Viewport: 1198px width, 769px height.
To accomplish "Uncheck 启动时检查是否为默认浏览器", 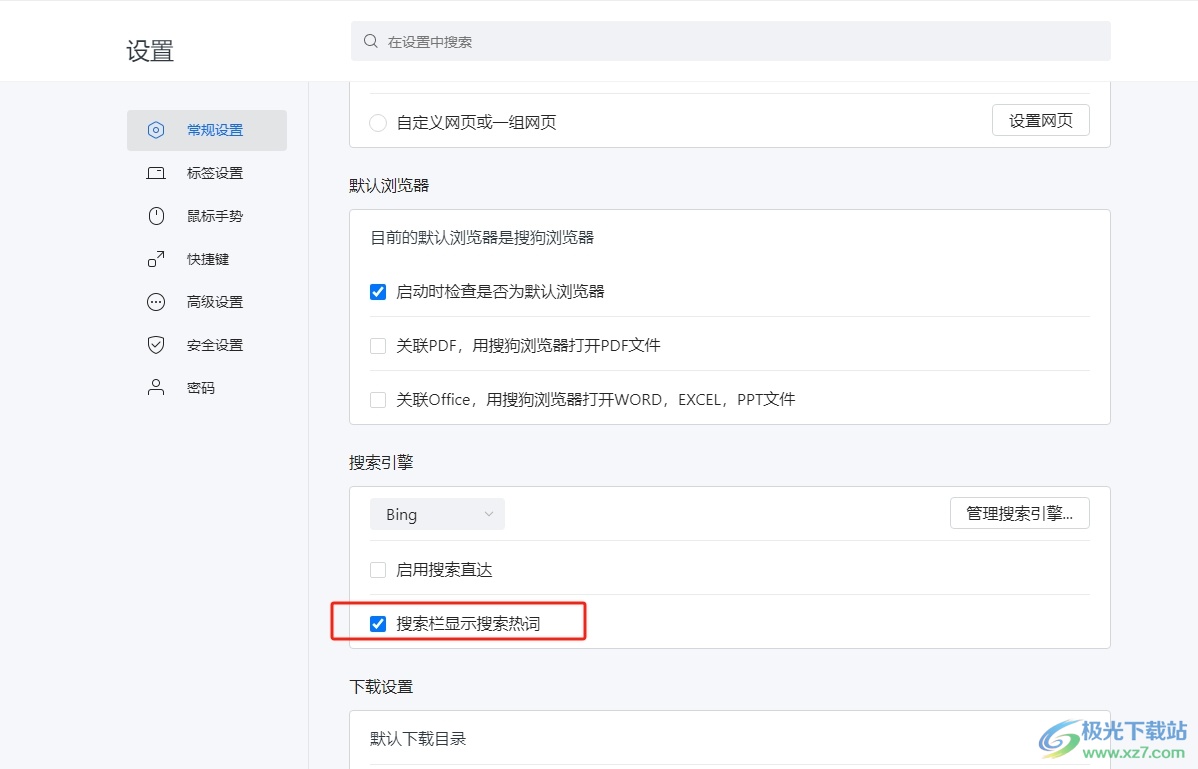I will (x=378, y=292).
